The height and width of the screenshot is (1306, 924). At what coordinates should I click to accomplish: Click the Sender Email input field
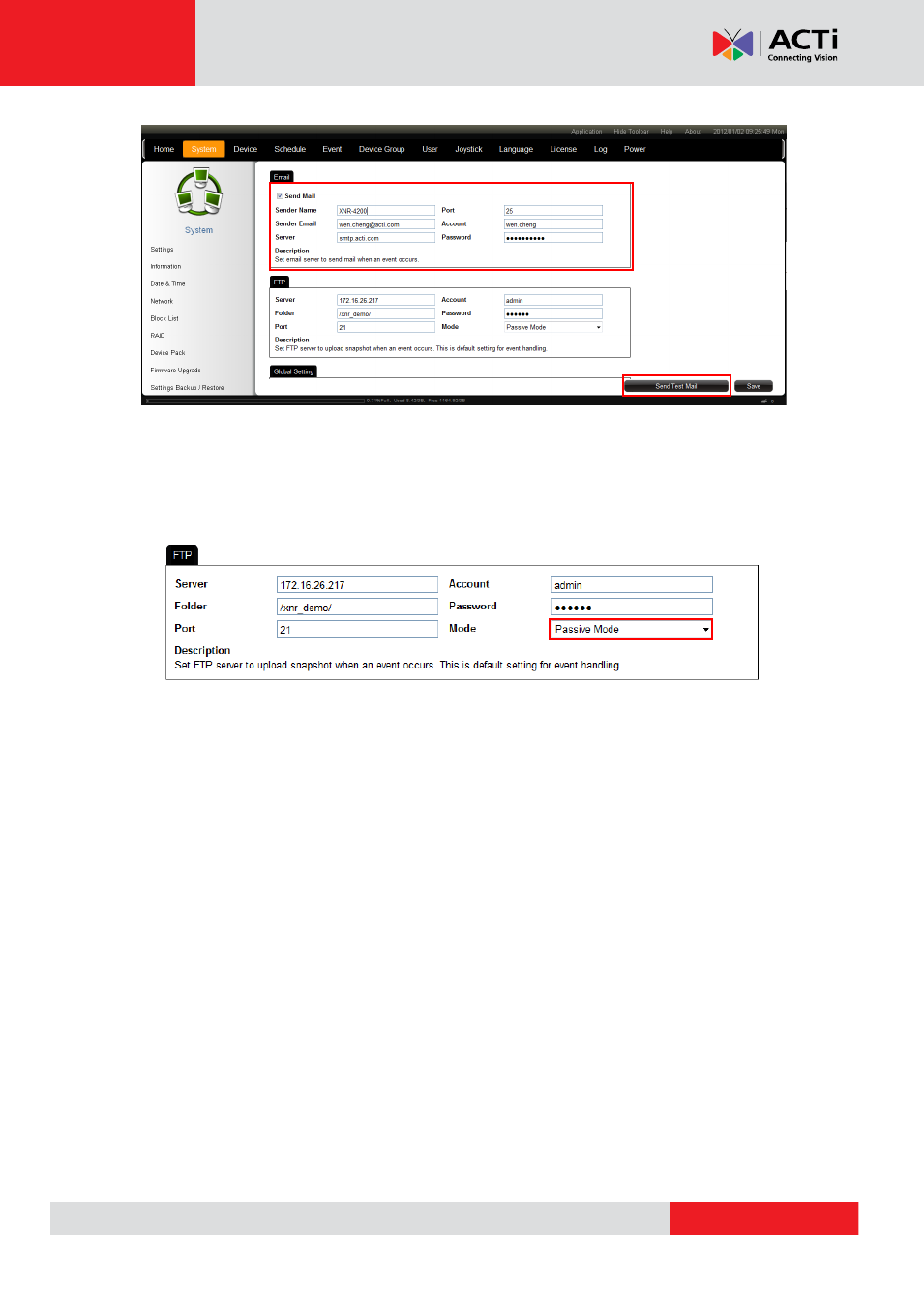click(386, 223)
